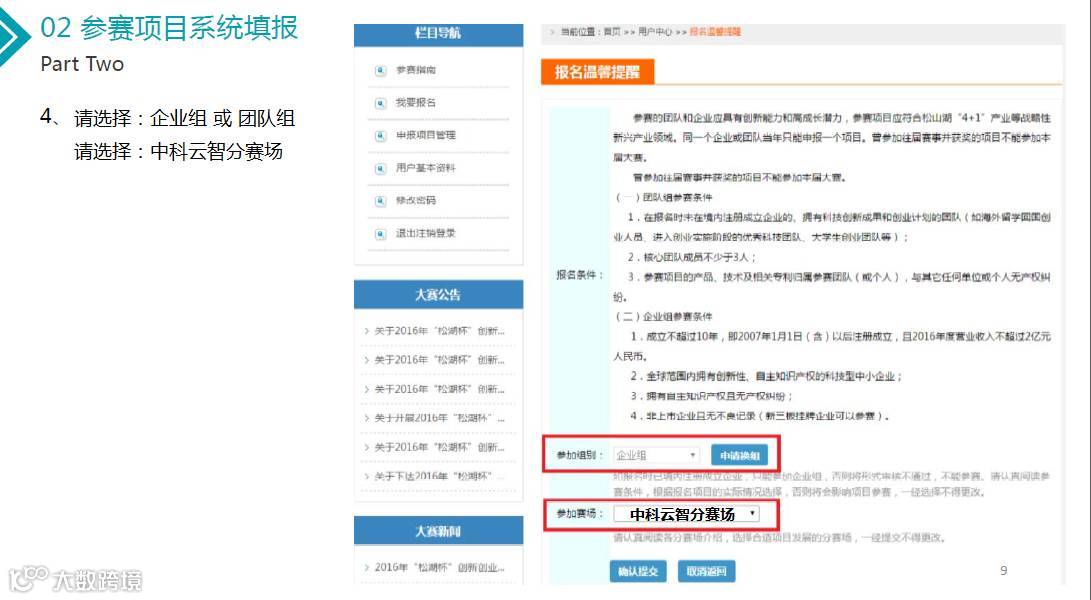Viewport: 1091px width, 600px height.
Task: Click the slide title 02 参赛项目系统填报
Action: (169, 28)
